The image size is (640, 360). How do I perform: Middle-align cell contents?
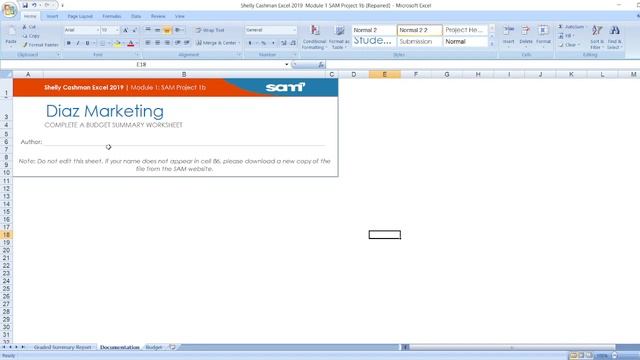157,30
